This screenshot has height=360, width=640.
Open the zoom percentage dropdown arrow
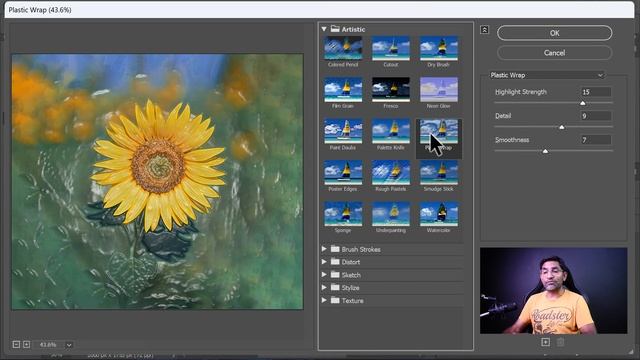pos(69,345)
